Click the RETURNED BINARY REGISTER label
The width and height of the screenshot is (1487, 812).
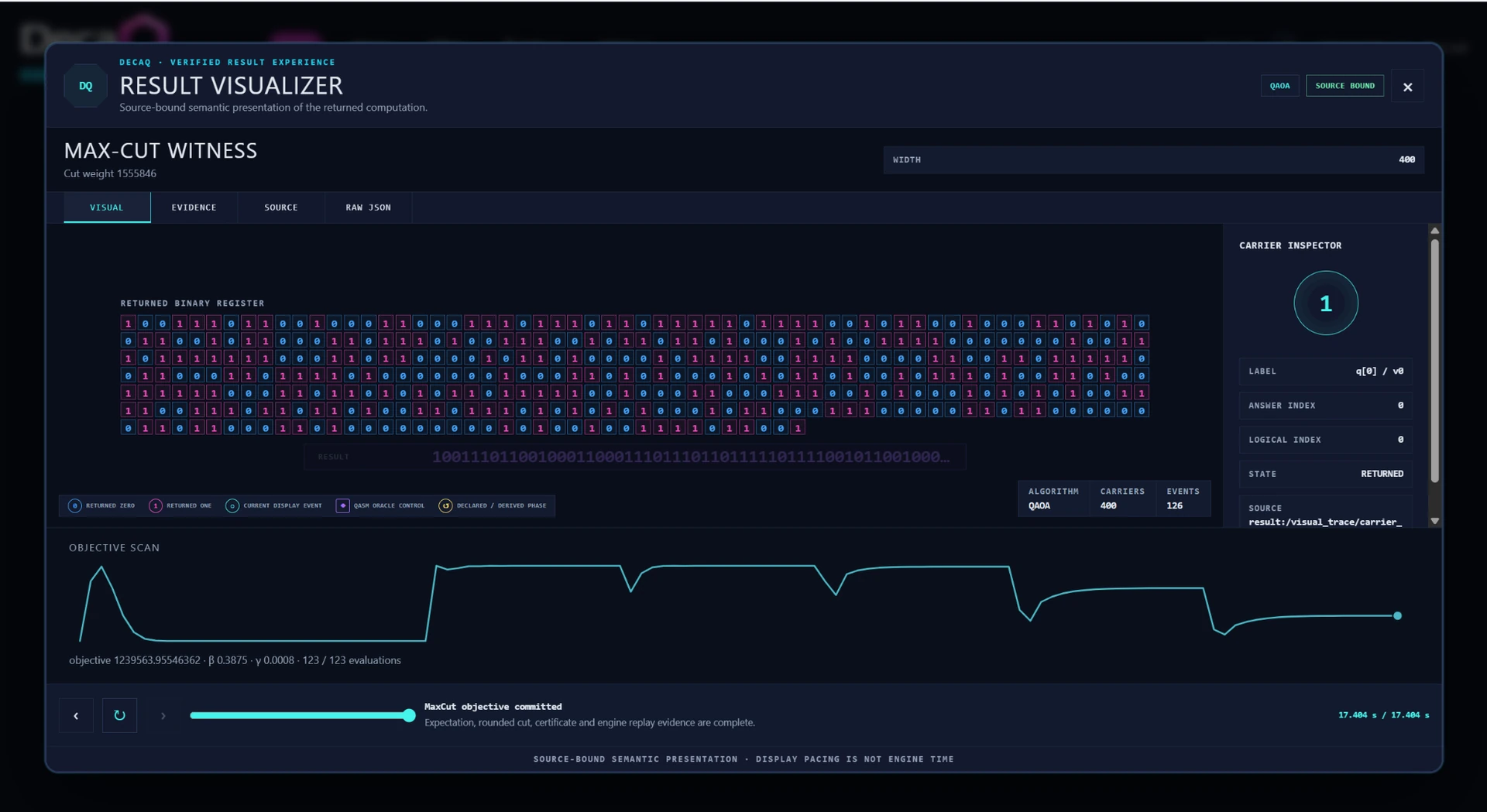[192, 303]
